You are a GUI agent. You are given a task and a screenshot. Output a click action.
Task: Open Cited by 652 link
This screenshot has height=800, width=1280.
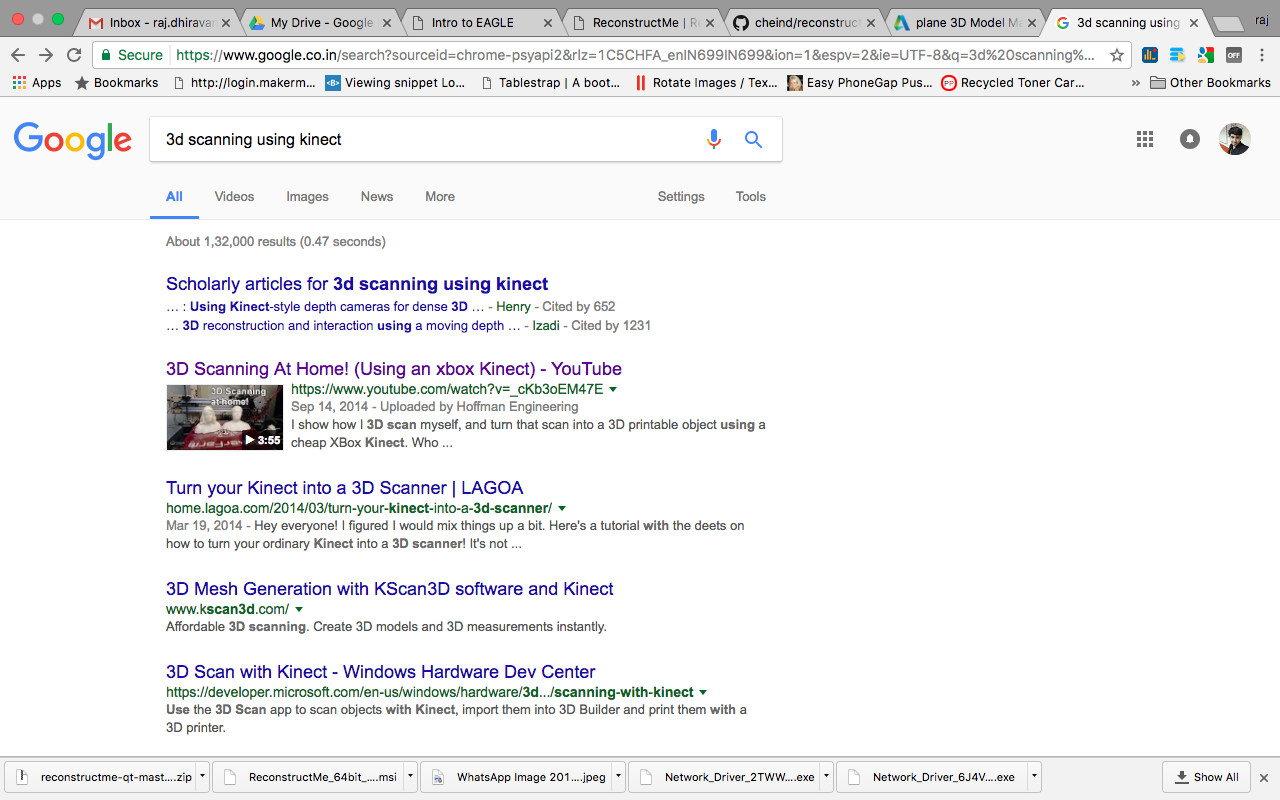(x=578, y=307)
